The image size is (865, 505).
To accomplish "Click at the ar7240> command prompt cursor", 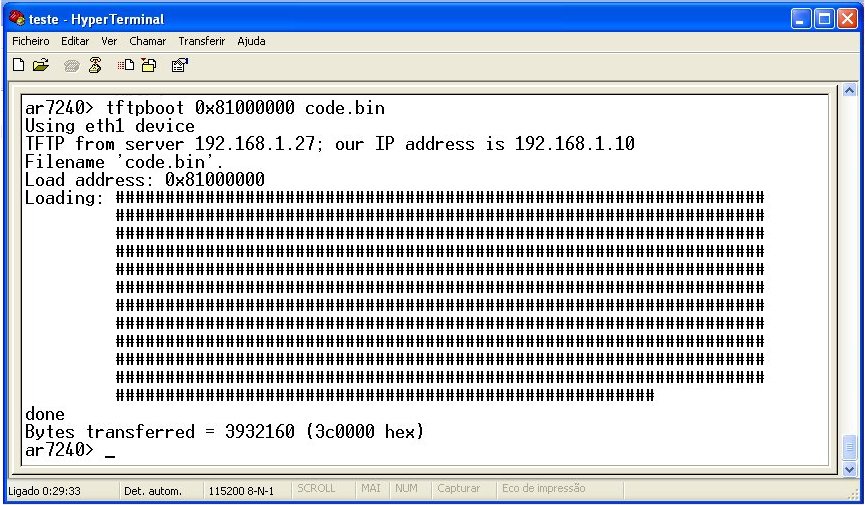I will tap(109, 452).
